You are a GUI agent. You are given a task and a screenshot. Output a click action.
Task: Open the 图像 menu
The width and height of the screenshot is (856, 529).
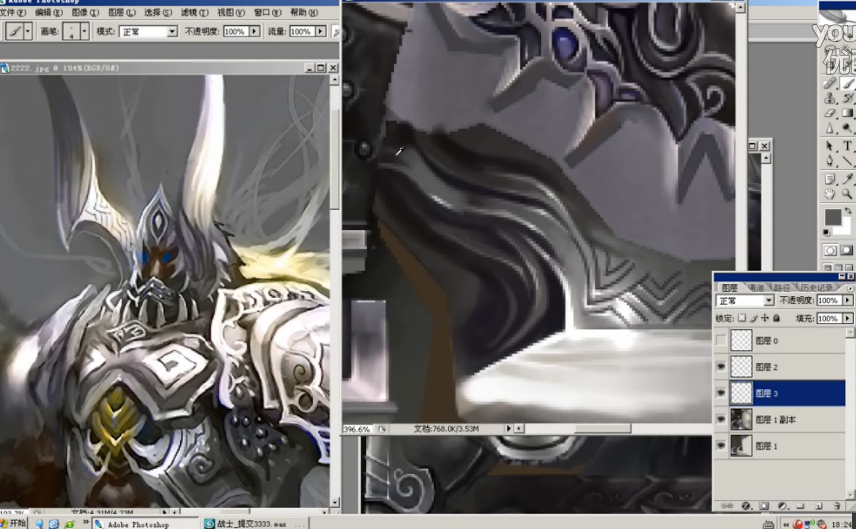point(85,12)
